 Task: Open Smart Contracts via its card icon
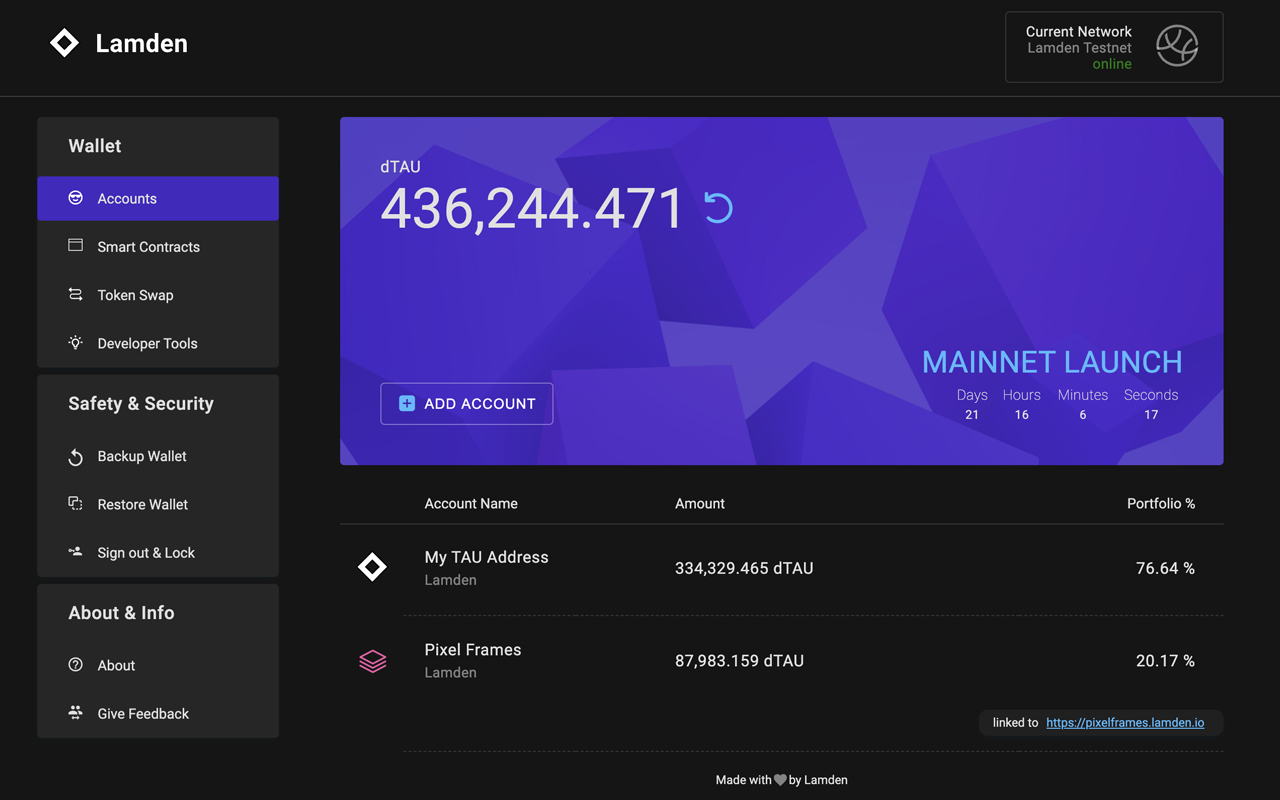[x=75, y=246]
